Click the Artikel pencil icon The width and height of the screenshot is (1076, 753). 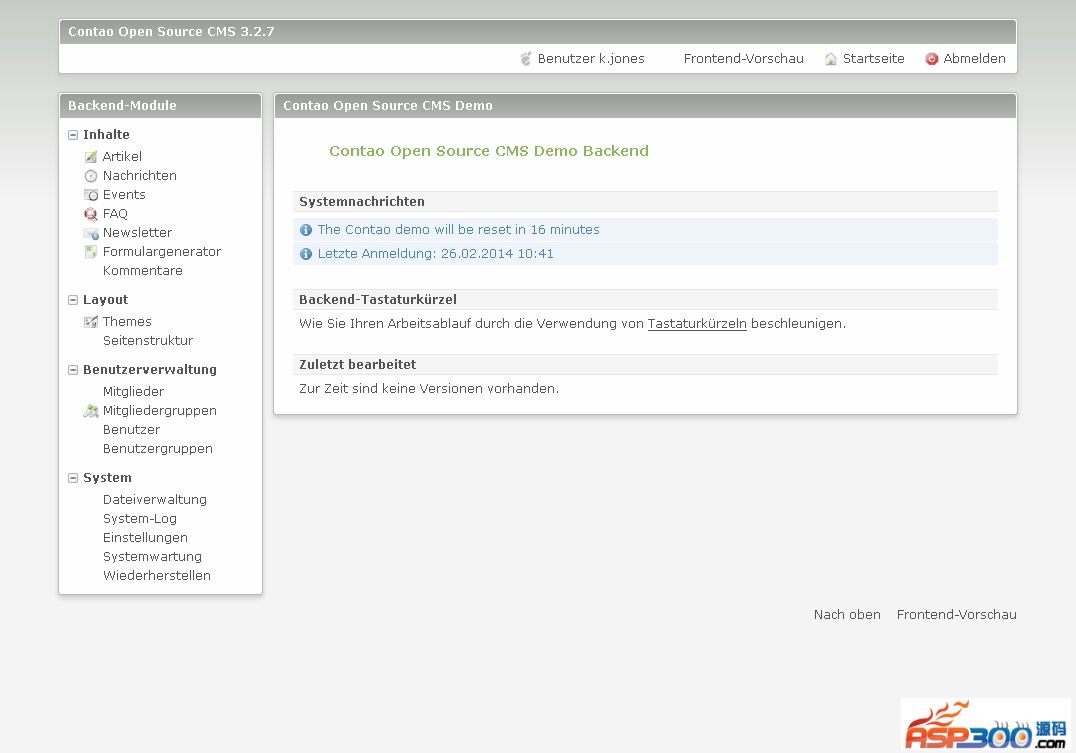point(91,157)
